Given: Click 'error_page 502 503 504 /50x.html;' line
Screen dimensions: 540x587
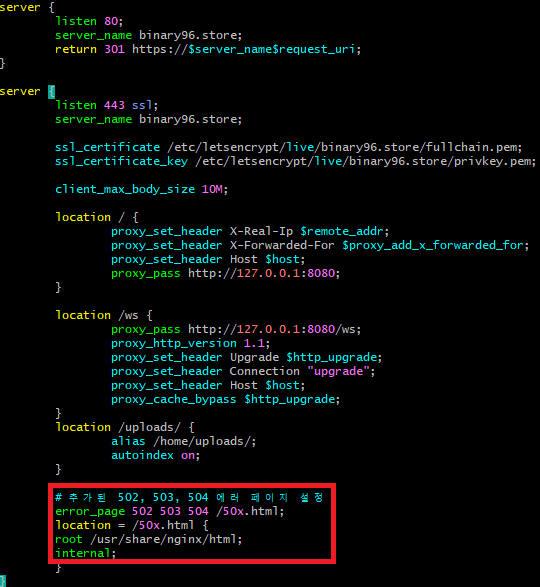Looking at the screenshot, I should 170,511.
